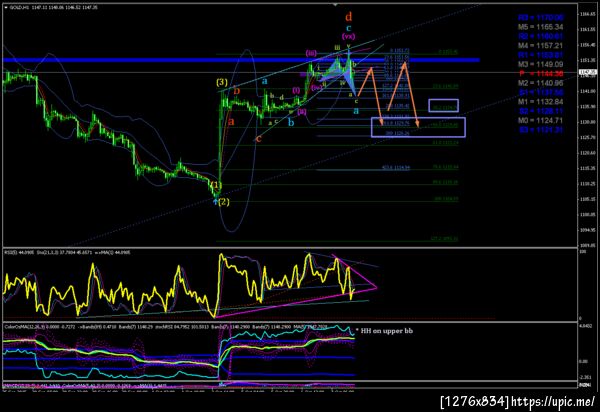Click the white current price tag on the price axis
This screenshot has height=412, width=600.
click(588, 72)
